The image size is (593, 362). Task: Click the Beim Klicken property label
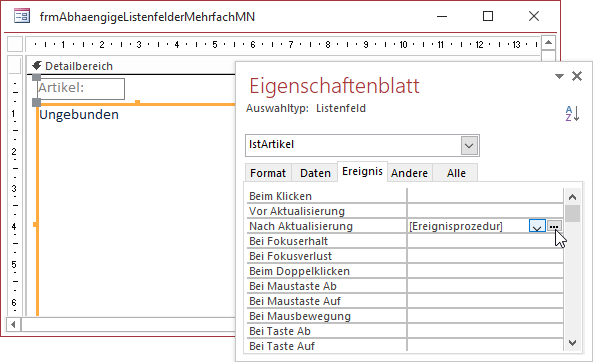[x=280, y=196]
